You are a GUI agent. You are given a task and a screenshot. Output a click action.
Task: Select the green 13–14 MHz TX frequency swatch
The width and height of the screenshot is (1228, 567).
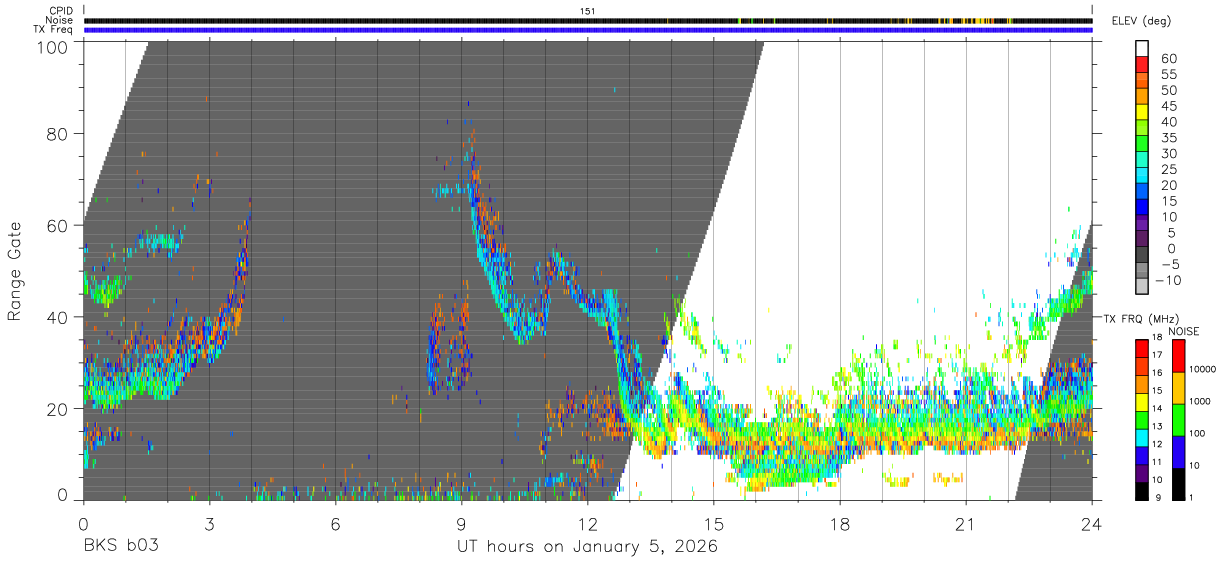(1142, 419)
